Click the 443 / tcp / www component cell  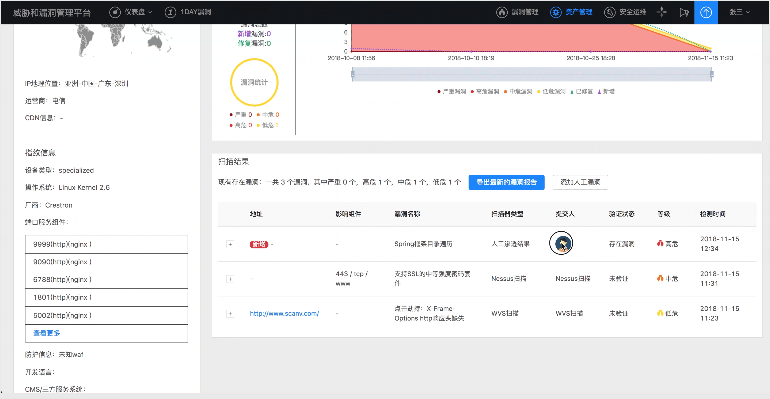(x=352, y=279)
